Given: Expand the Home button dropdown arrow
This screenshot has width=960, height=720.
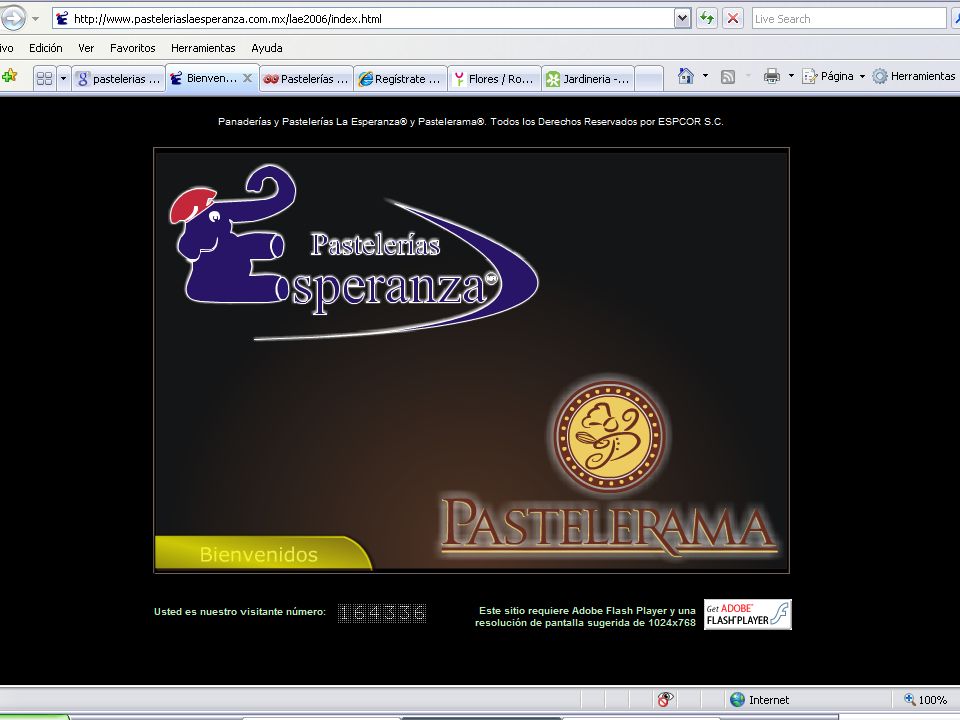Looking at the screenshot, I should tap(705, 76).
